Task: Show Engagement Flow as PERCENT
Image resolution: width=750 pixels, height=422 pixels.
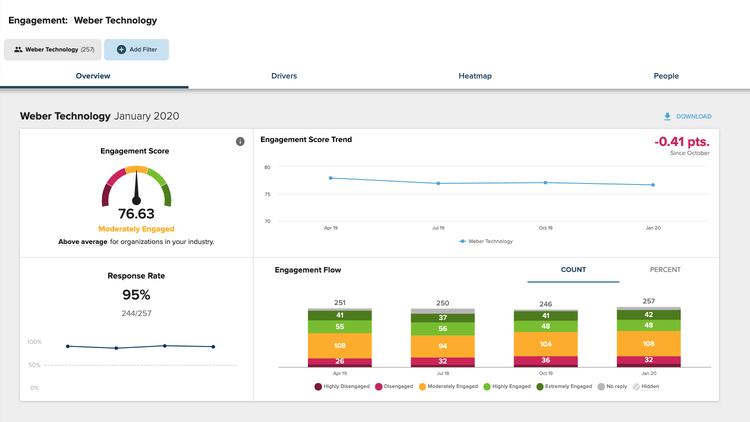Action: [x=665, y=270]
